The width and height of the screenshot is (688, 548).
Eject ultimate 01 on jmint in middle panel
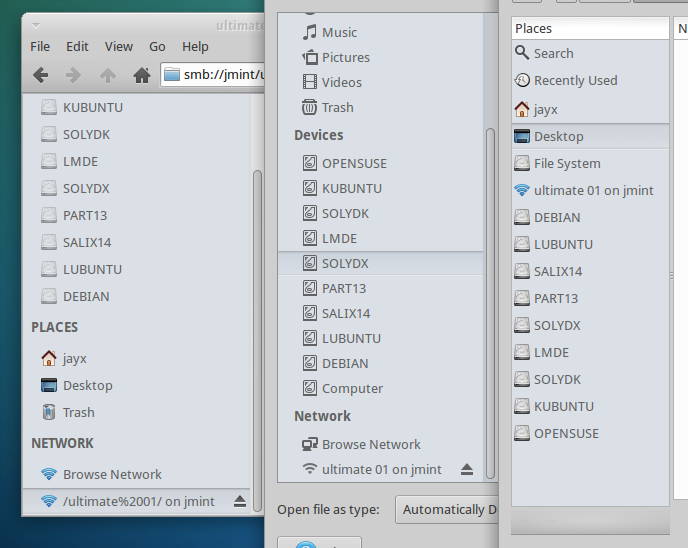(x=466, y=469)
